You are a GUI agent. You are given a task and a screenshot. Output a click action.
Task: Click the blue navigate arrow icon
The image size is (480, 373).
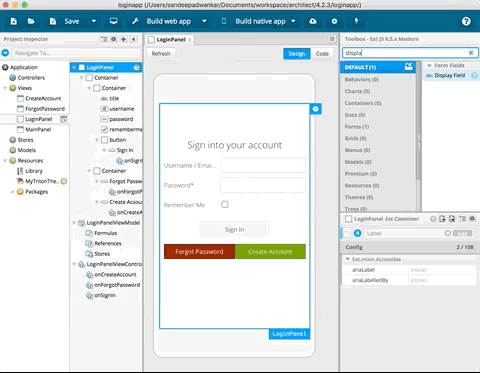point(5,53)
